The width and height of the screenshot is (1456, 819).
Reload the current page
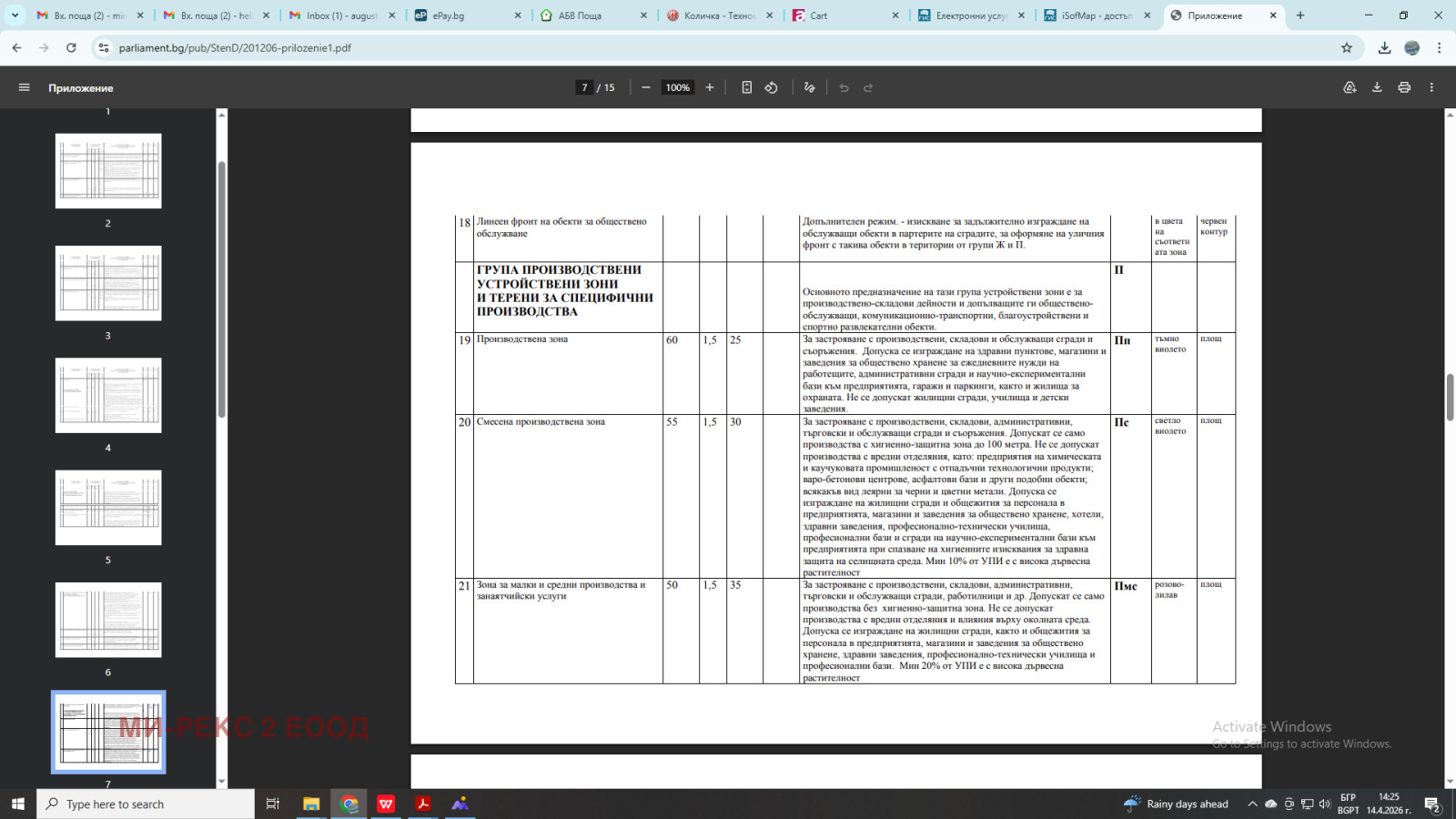pos(71,48)
